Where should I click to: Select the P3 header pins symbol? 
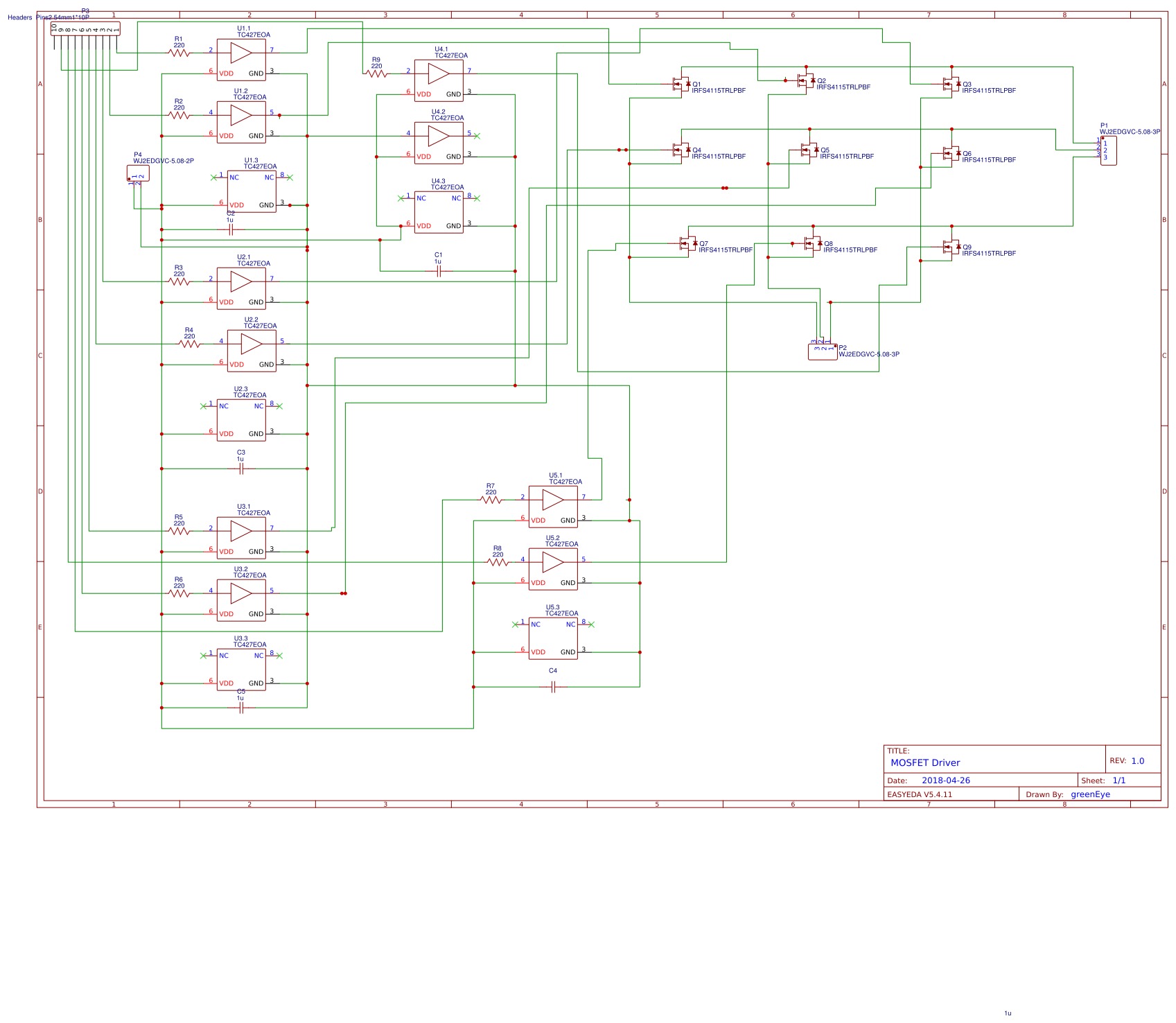click(x=85, y=28)
